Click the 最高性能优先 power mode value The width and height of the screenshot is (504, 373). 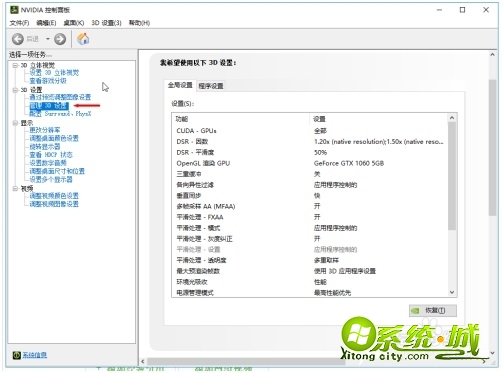tap(332, 293)
